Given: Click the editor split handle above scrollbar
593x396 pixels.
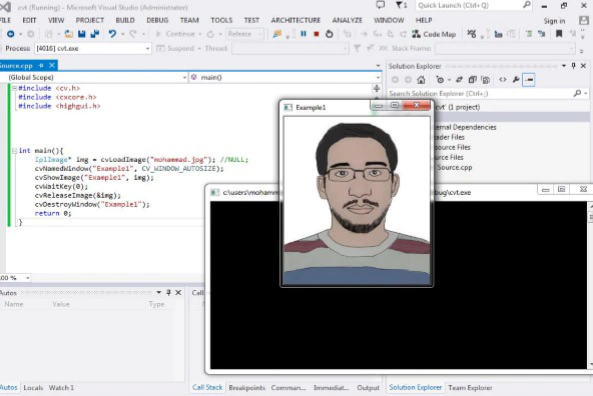Looking at the screenshot, I should coord(376,88).
